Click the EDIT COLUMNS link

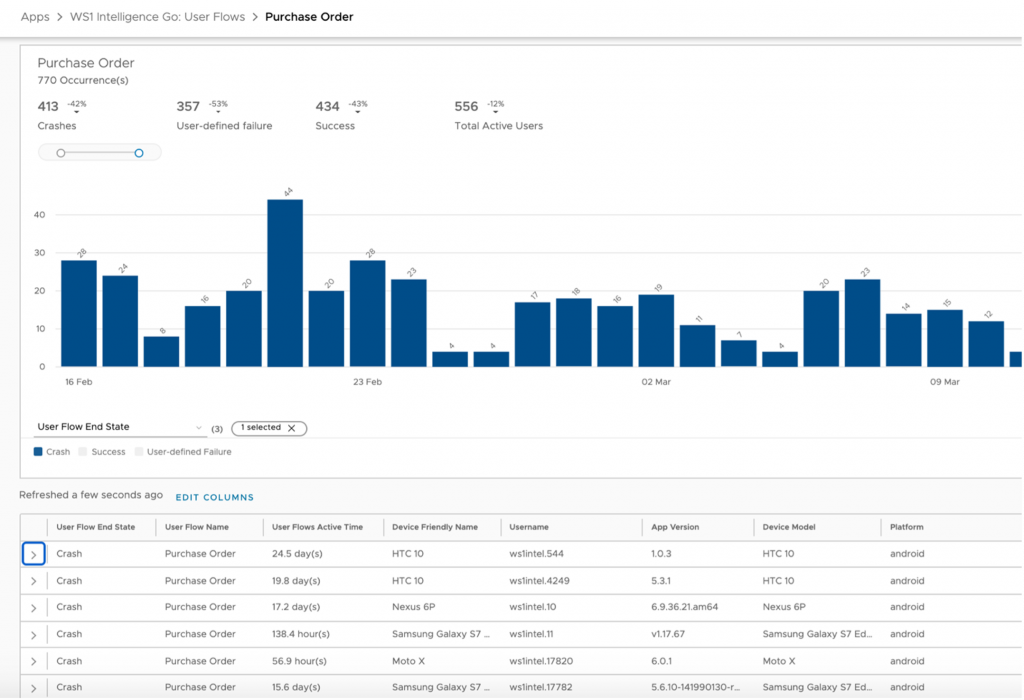coord(215,497)
